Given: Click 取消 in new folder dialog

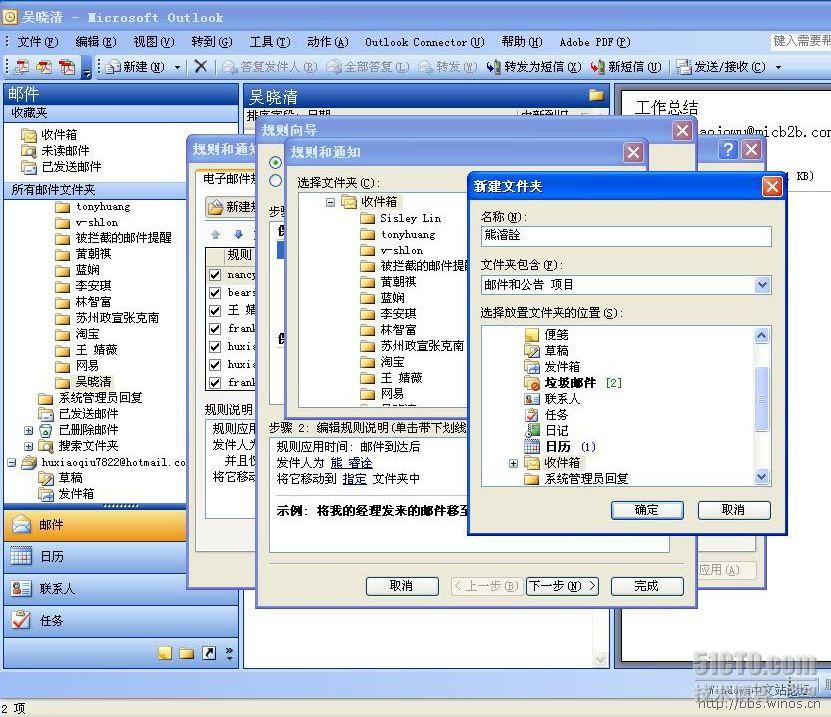Looking at the screenshot, I should pyautogui.click(x=734, y=510).
